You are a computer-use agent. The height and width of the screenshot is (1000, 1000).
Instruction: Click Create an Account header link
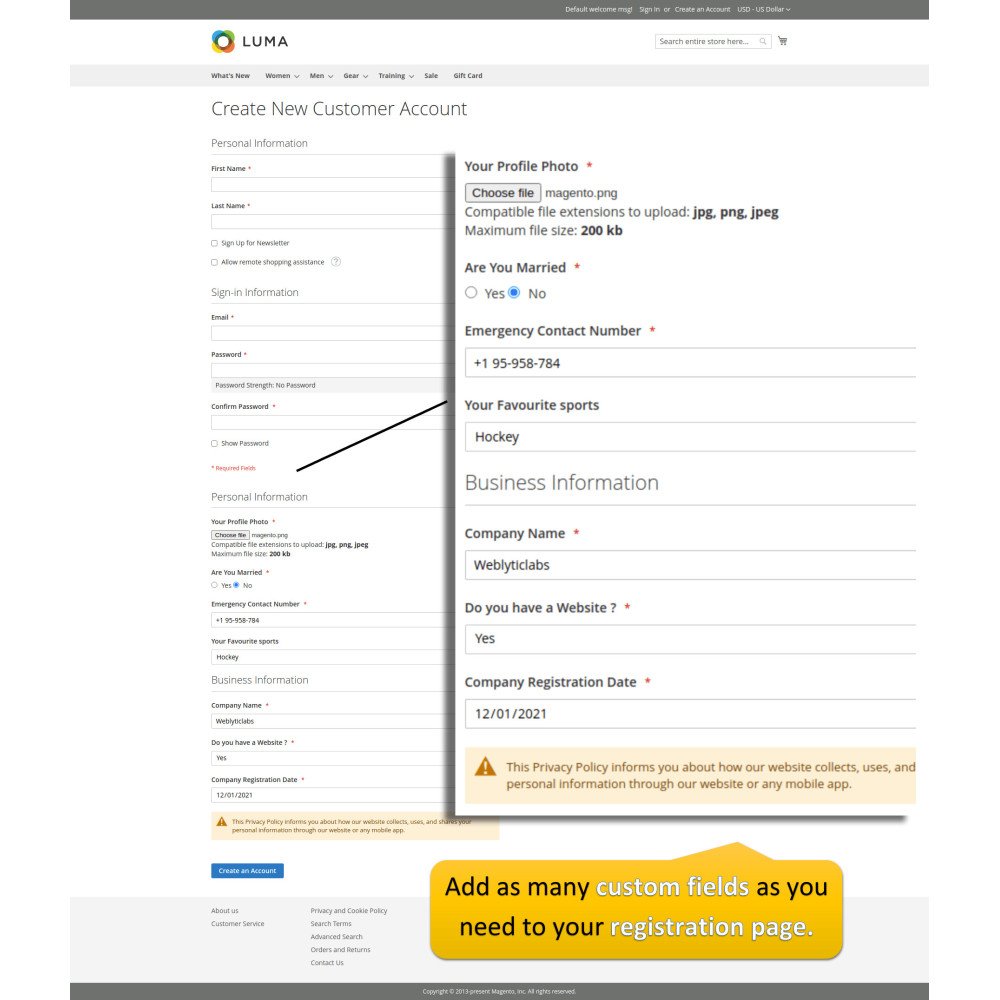click(702, 10)
